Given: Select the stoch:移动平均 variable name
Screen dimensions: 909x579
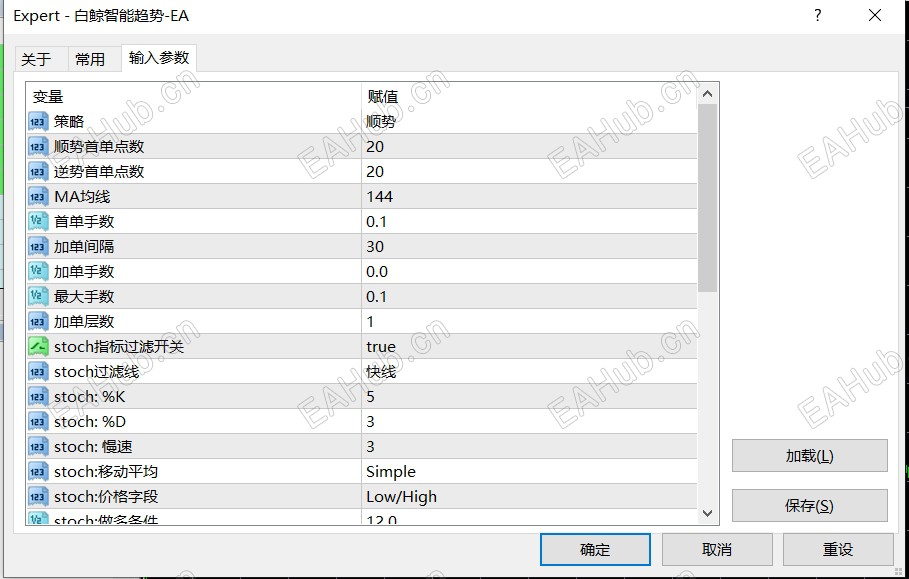Looking at the screenshot, I should coord(106,472).
